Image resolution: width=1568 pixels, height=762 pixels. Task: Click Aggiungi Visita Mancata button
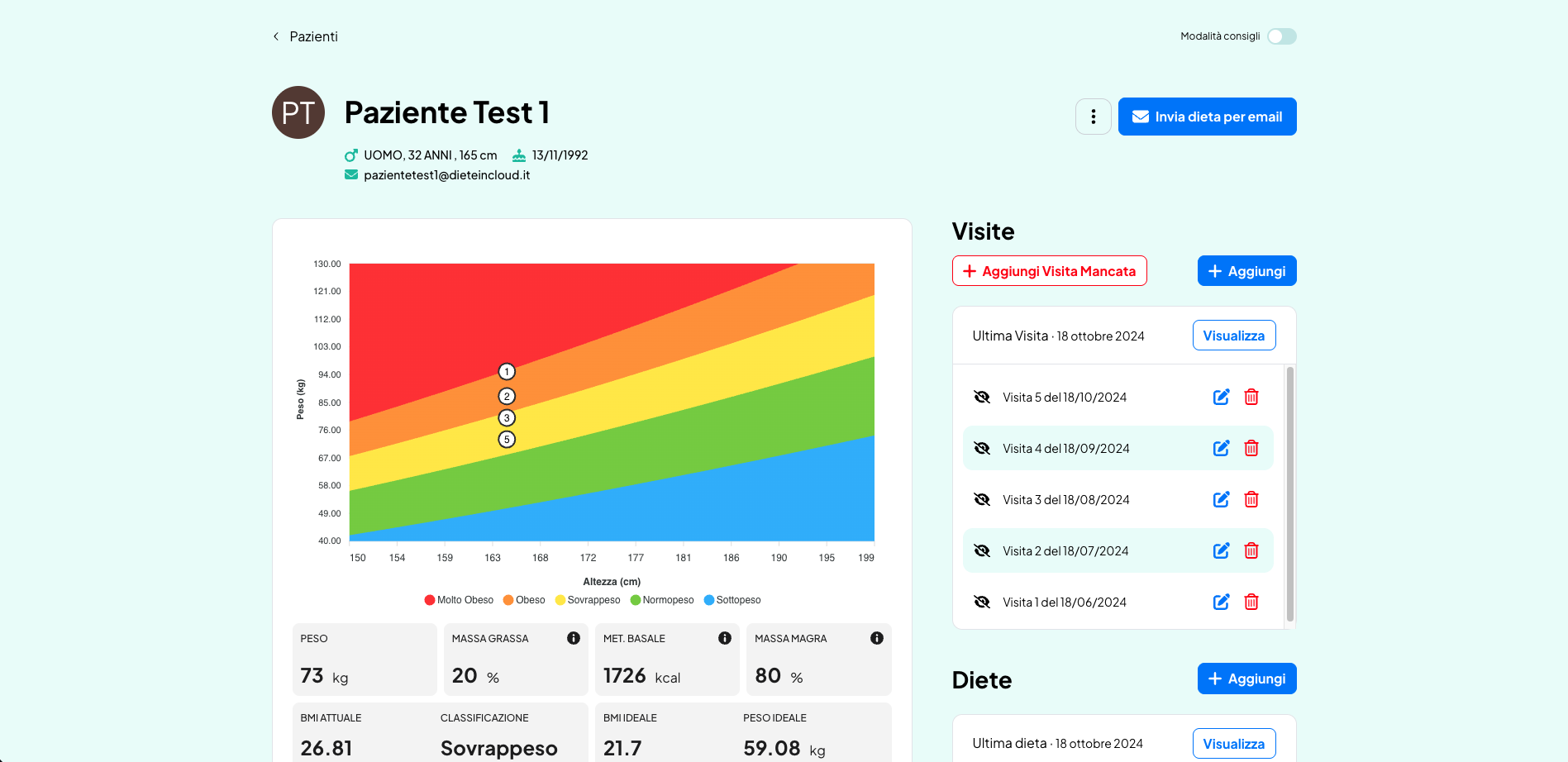coord(1049,271)
